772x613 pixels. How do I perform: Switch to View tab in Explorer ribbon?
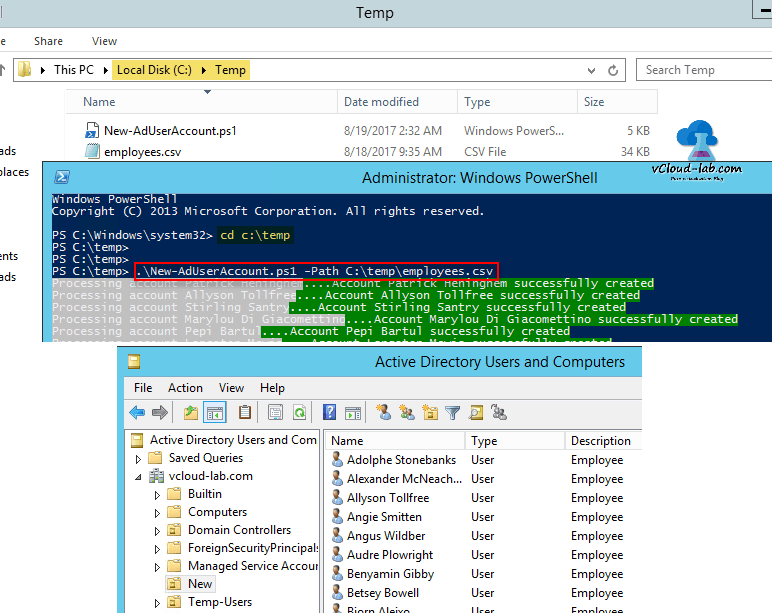(x=104, y=41)
